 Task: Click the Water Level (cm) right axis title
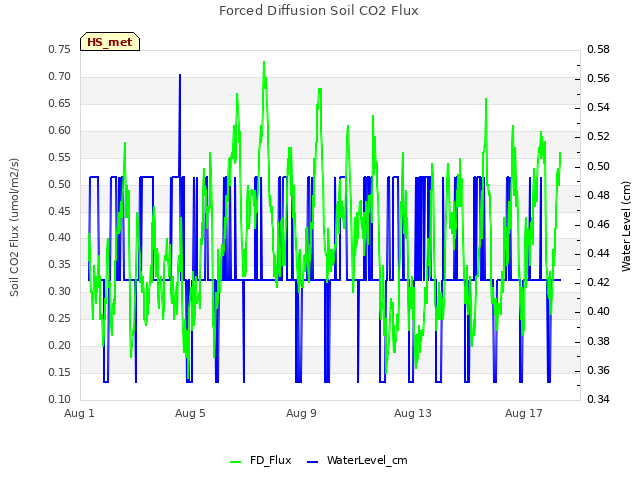626,227
